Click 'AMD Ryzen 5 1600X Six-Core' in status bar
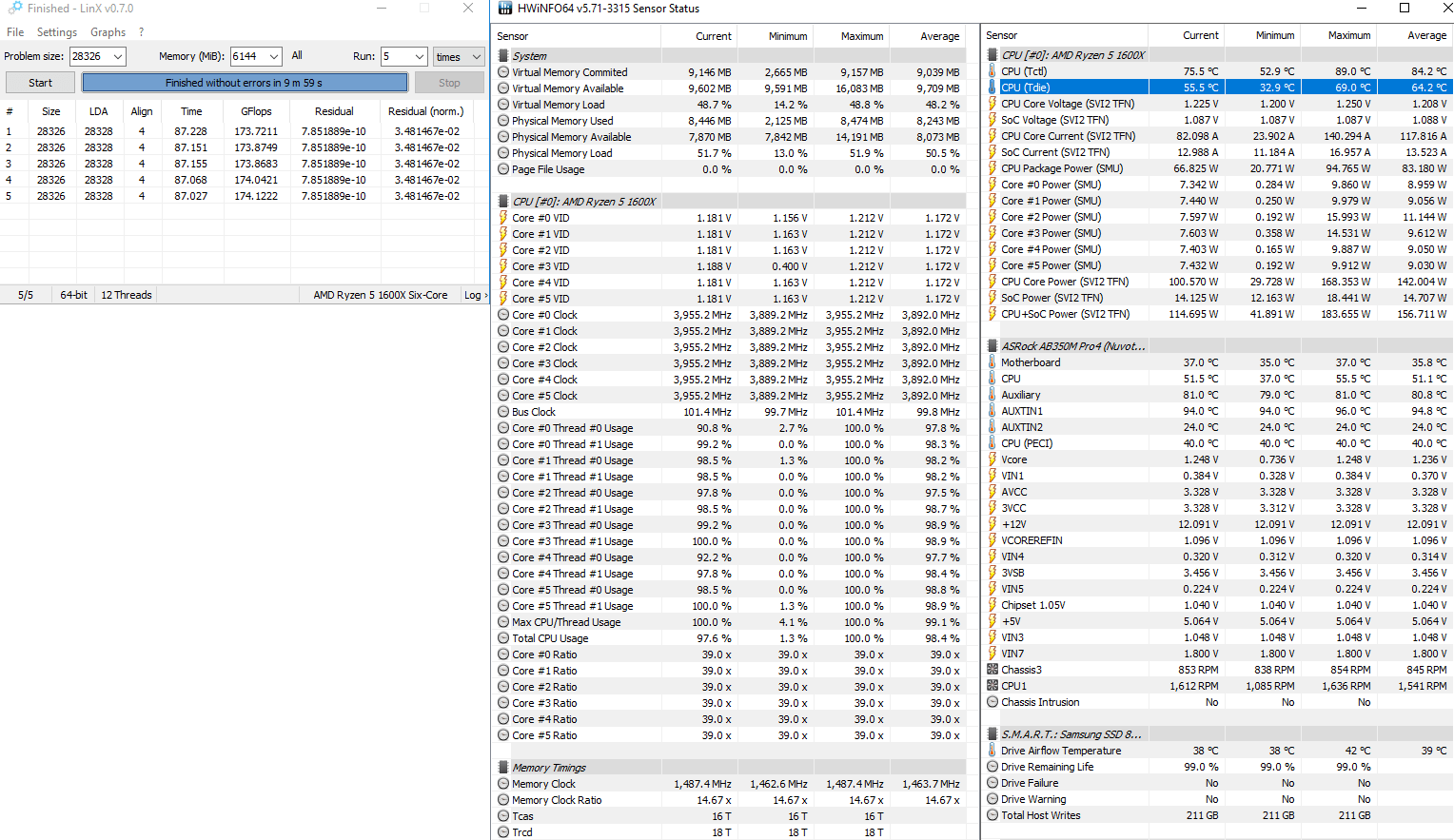This screenshot has height=840, width=1454. click(x=381, y=295)
